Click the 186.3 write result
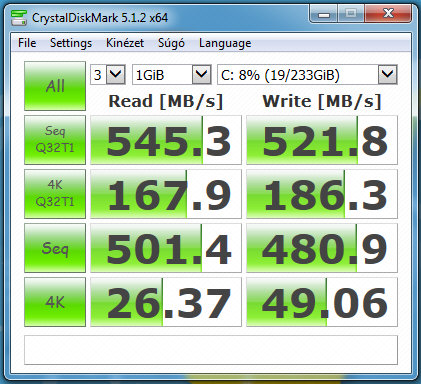Screen dimensions: 421x384 click(322, 194)
